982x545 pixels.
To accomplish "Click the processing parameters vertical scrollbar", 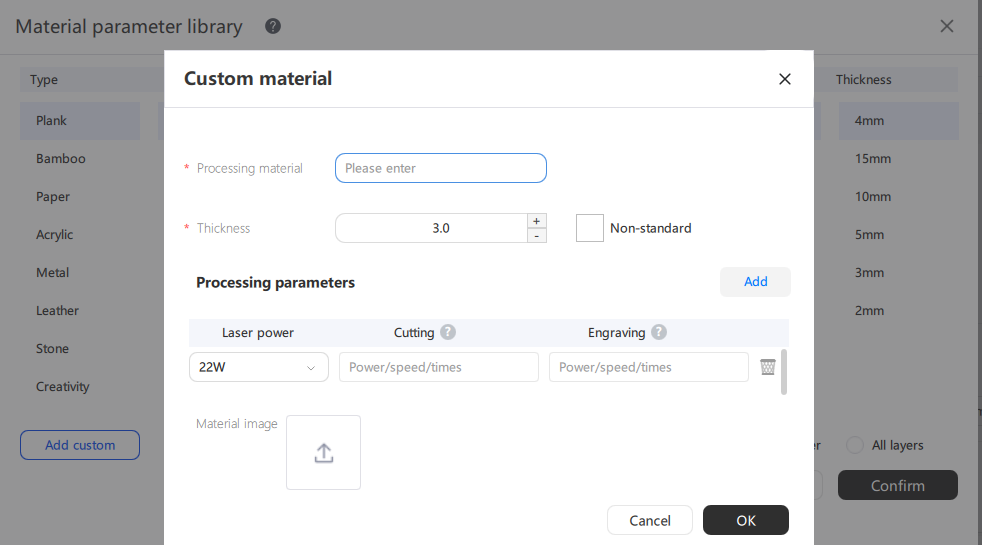I will [783, 372].
